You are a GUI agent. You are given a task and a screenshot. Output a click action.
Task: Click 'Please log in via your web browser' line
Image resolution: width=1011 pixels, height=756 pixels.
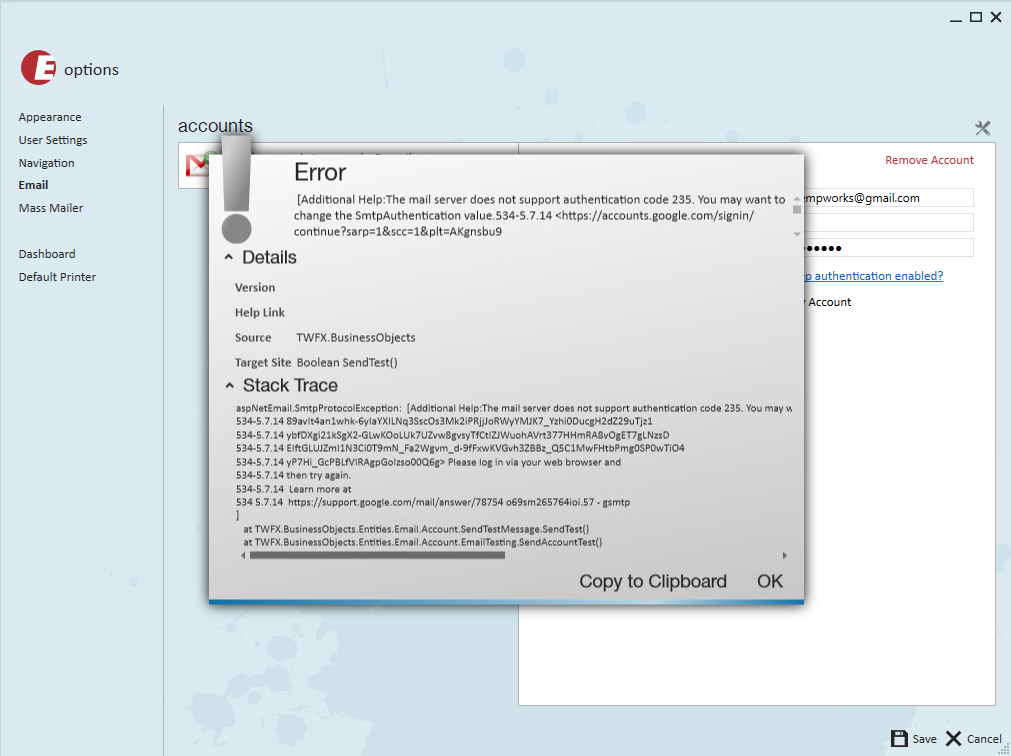tap(429, 462)
